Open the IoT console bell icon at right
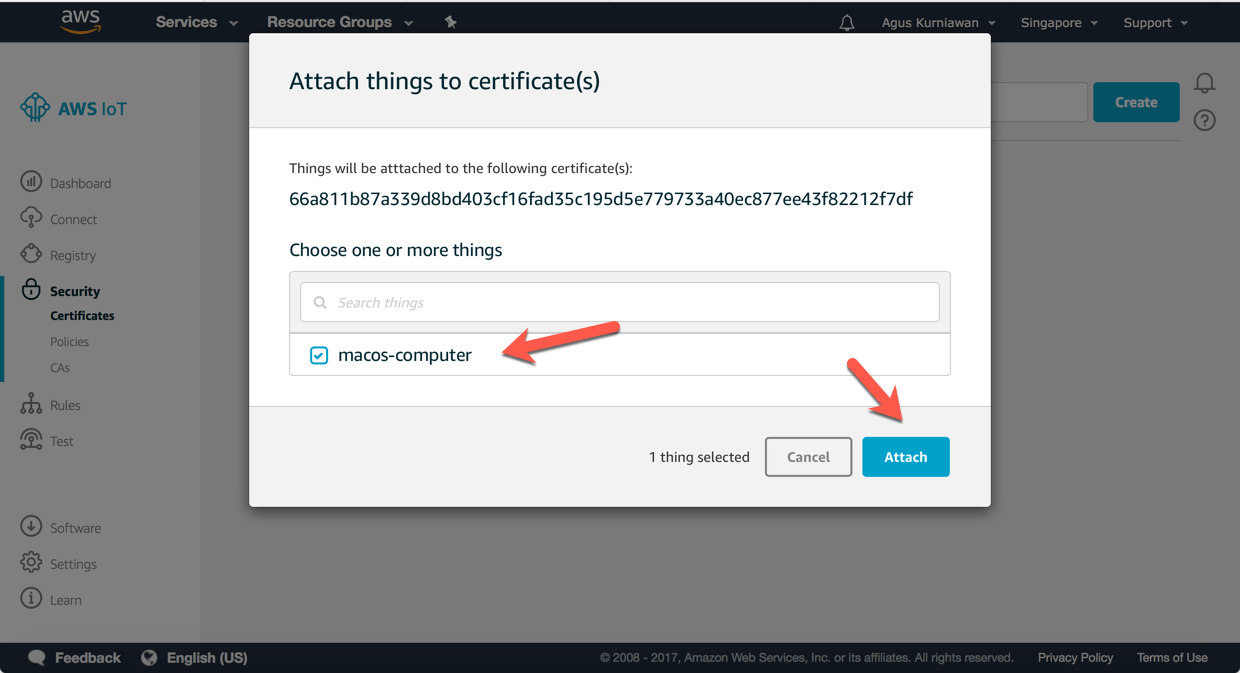The width and height of the screenshot is (1240, 673). click(1205, 83)
